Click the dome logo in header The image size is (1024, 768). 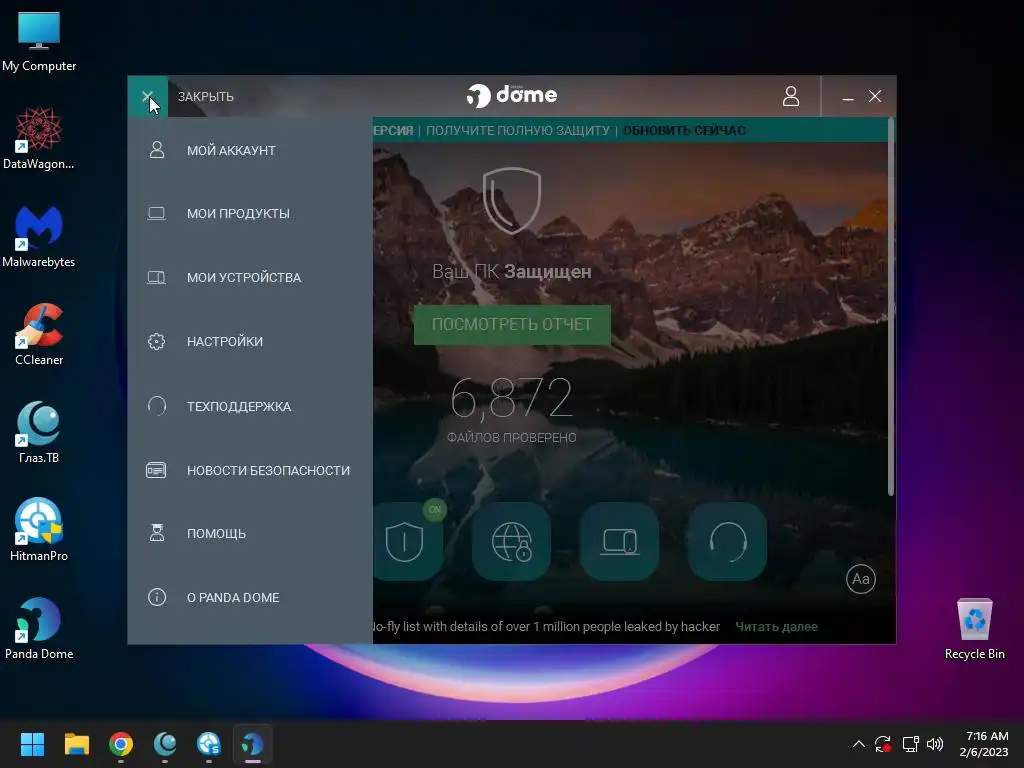[512, 95]
